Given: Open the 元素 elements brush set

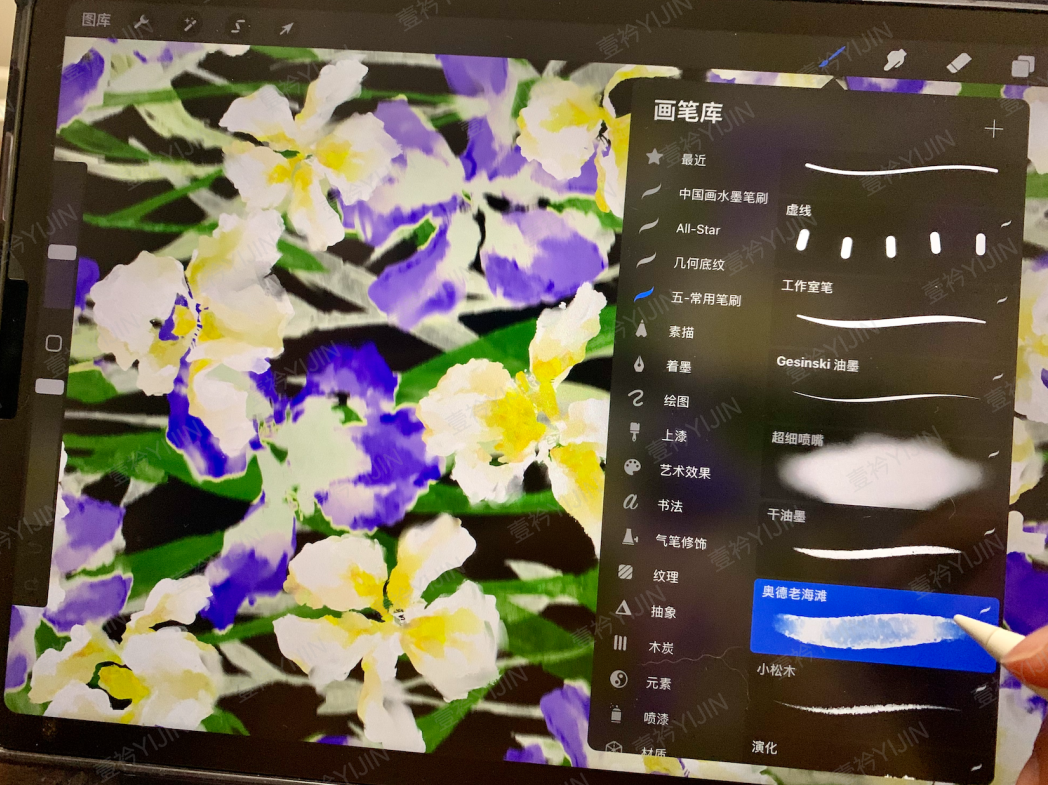Looking at the screenshot, I should pos(658,683).
